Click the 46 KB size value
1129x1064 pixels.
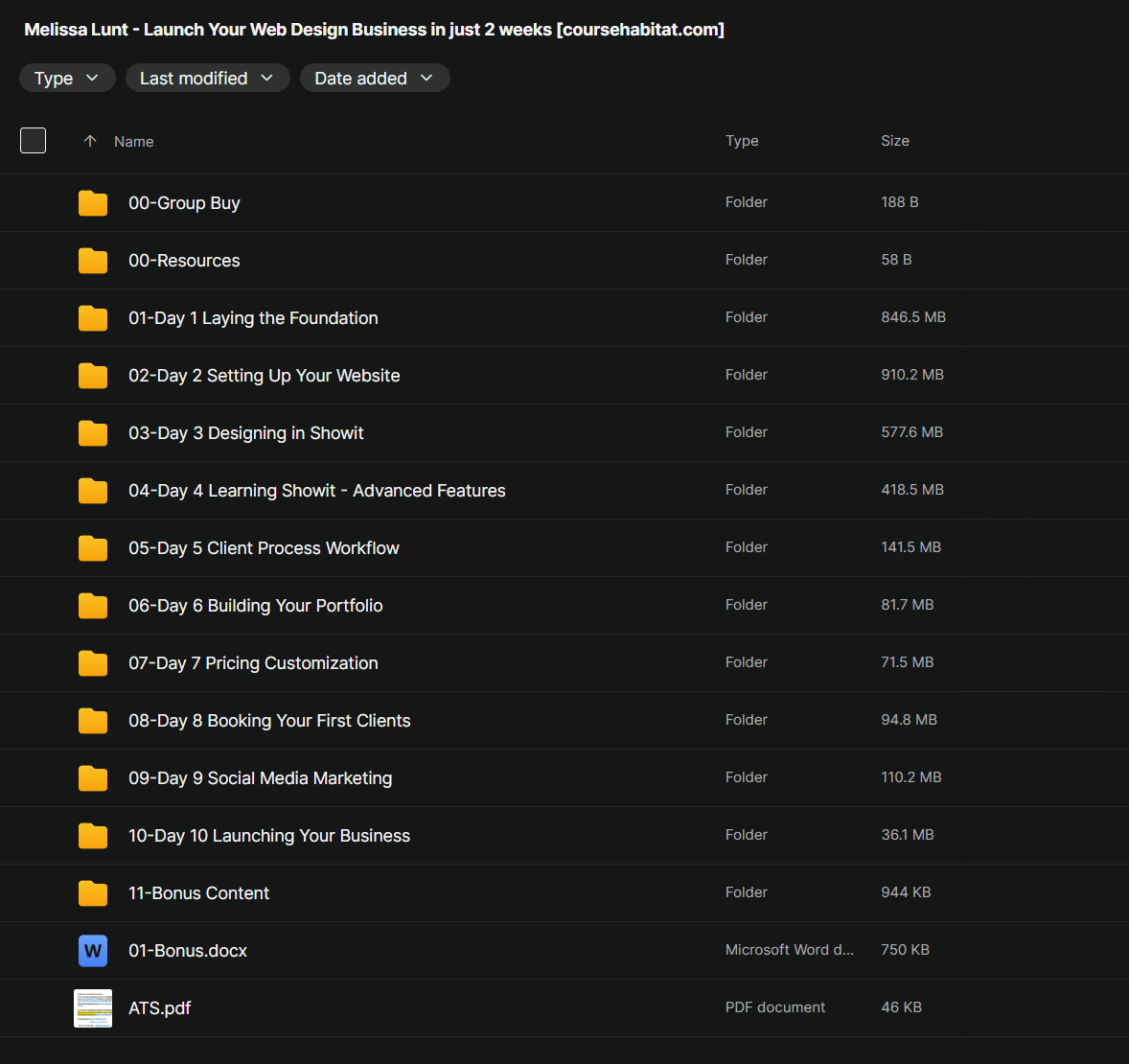tap(901, 1007)
